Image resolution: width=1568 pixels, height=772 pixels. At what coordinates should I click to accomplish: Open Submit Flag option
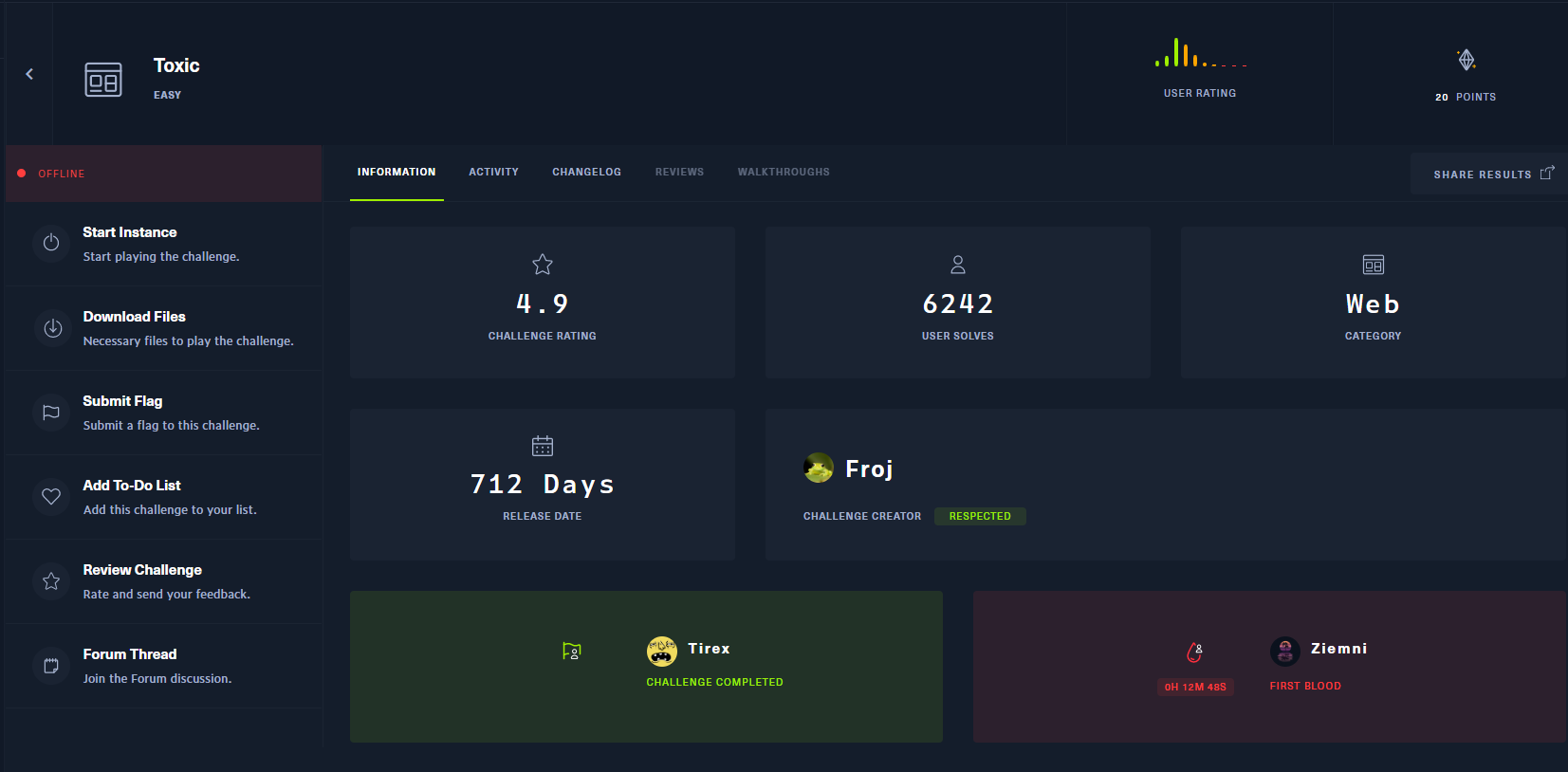click(164, 413)
